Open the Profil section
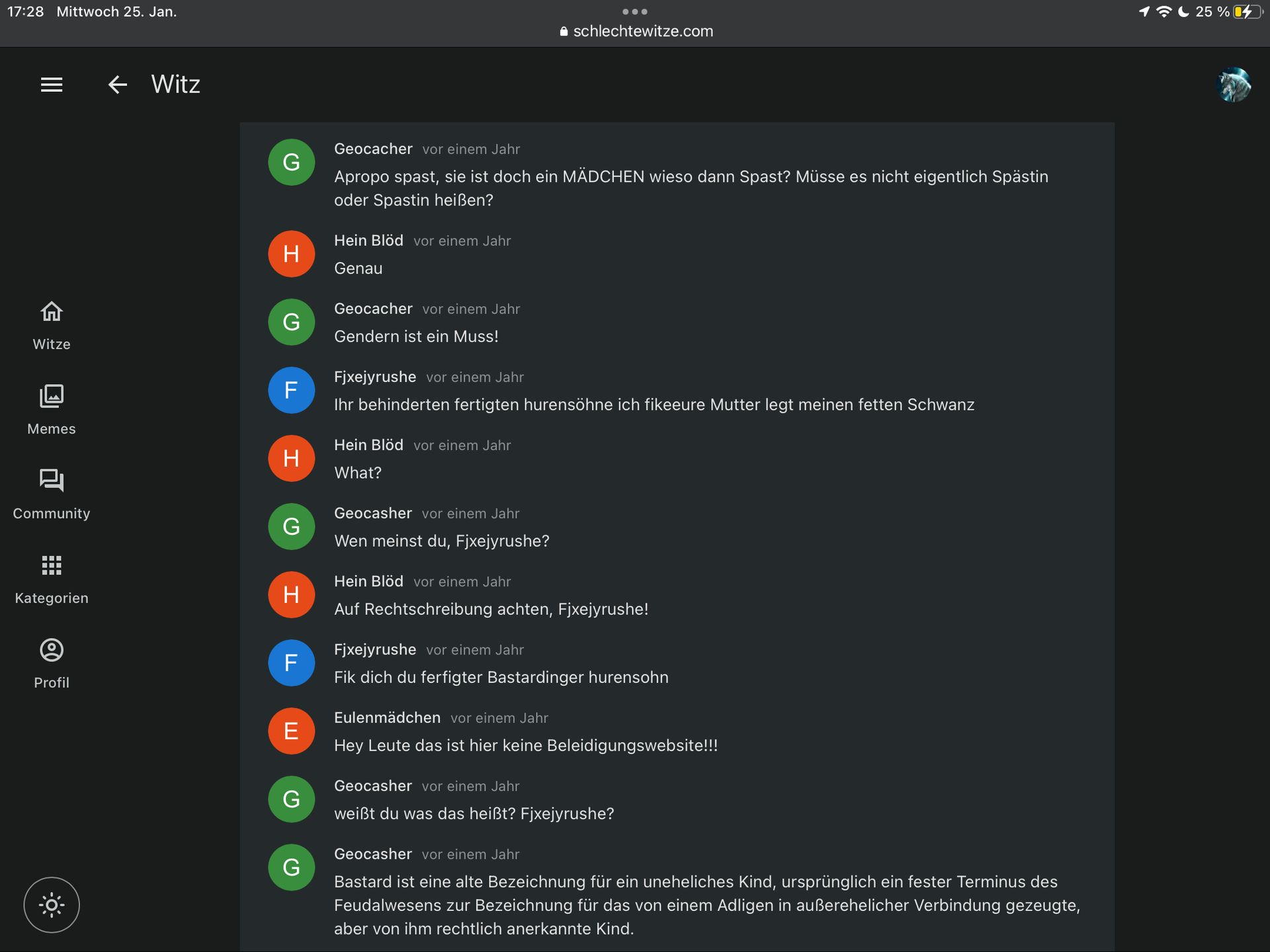Screen dimensions: 1270x952 (x=52, y=664)
